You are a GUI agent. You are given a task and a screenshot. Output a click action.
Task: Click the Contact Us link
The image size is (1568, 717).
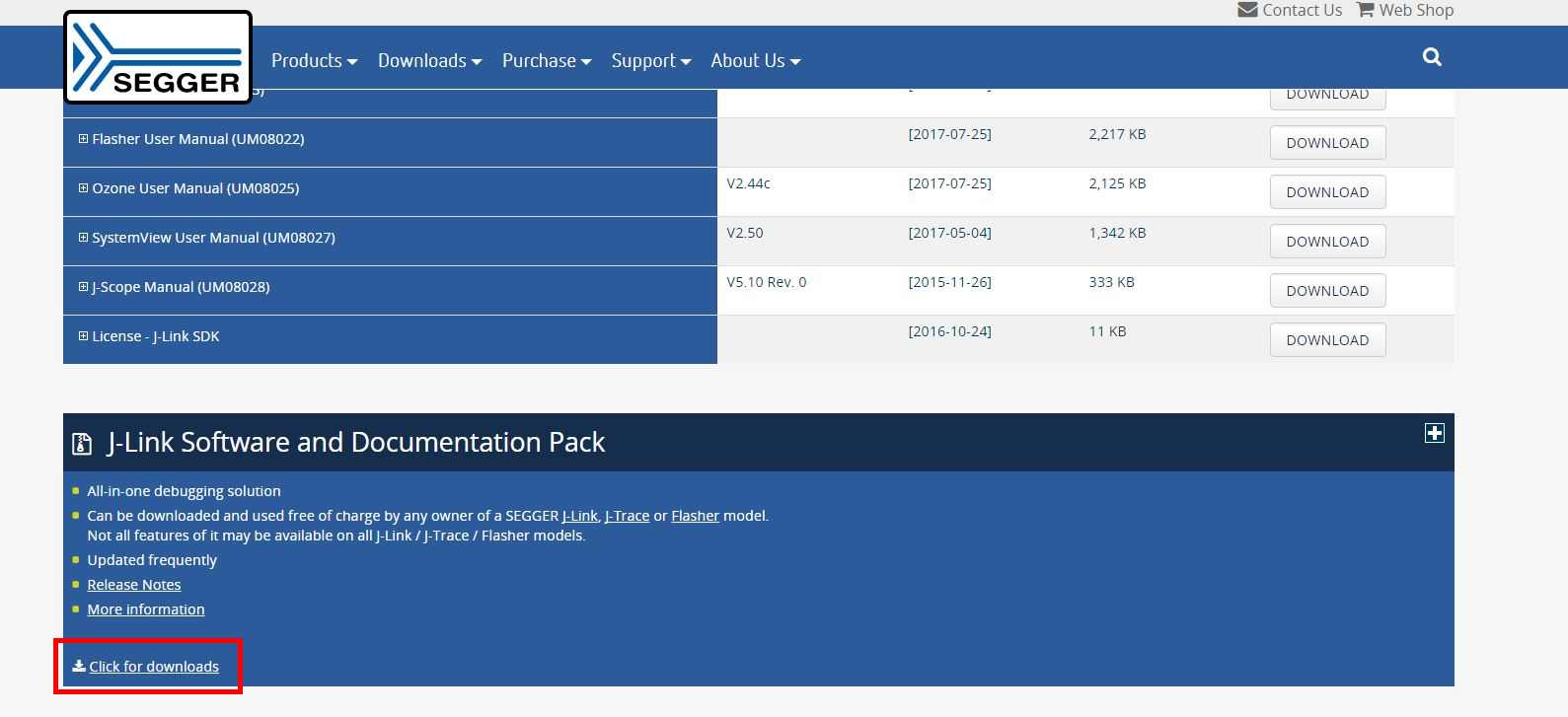pyautogui.click(x=1302, y=10)
